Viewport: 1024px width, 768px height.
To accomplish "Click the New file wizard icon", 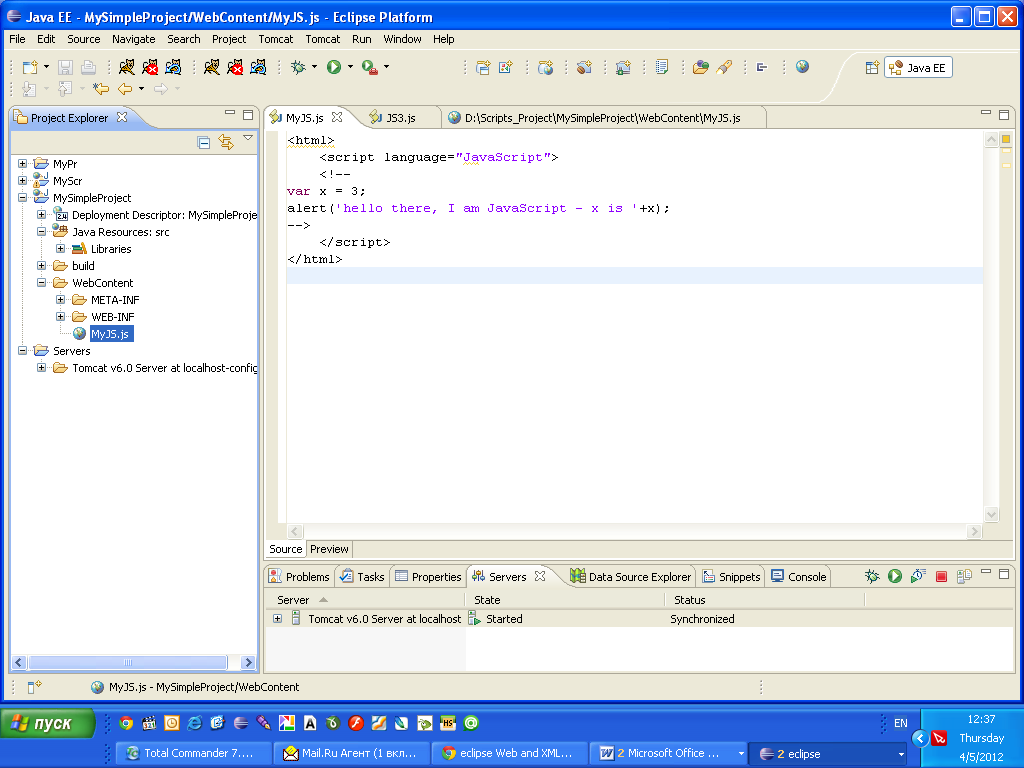I will (x=30, y=67).
